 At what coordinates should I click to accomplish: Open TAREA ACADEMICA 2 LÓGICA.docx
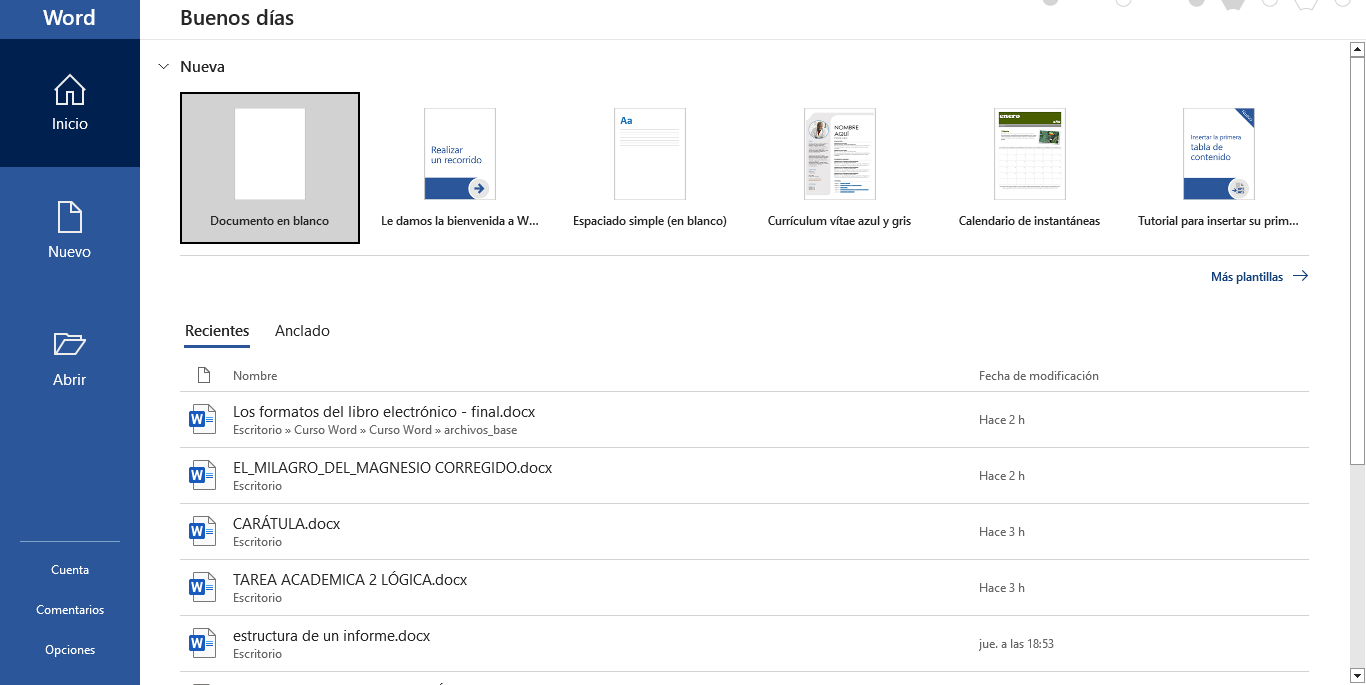pyautogui.click(x=744, y=588)
